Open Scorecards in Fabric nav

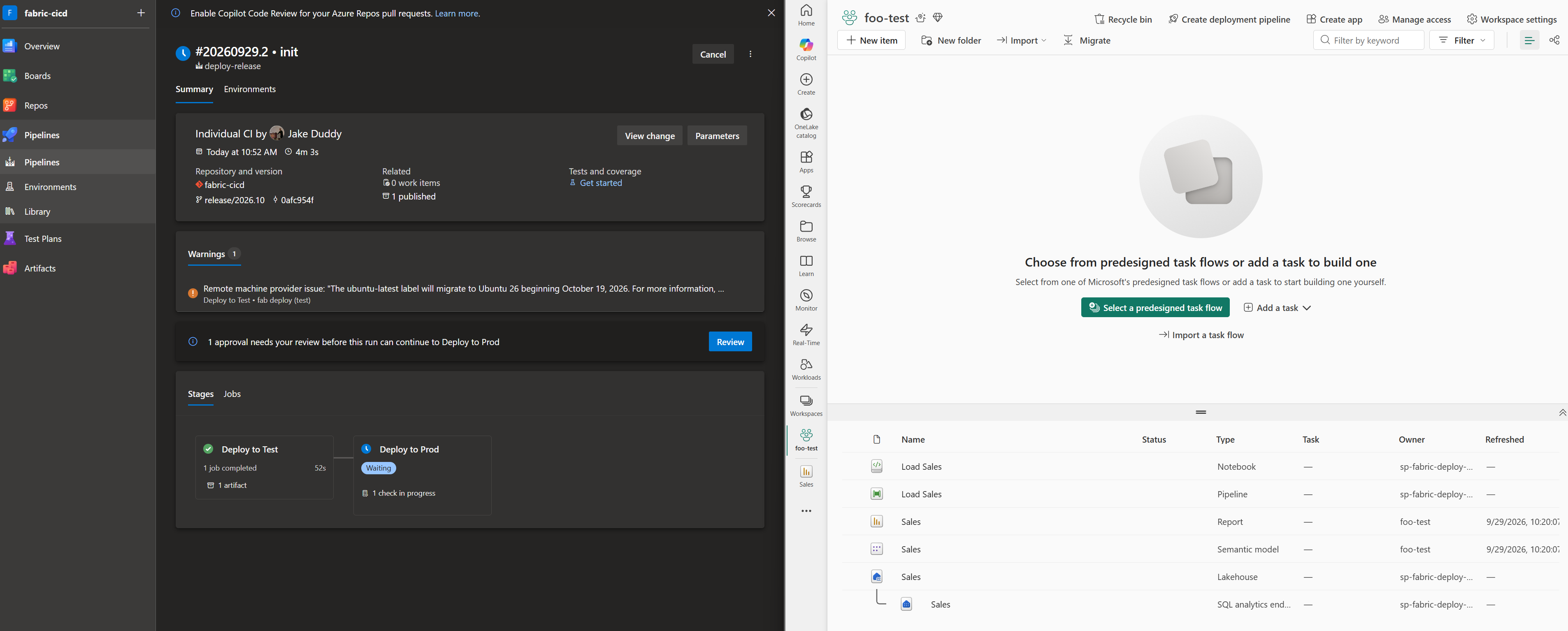pos(806,197)
